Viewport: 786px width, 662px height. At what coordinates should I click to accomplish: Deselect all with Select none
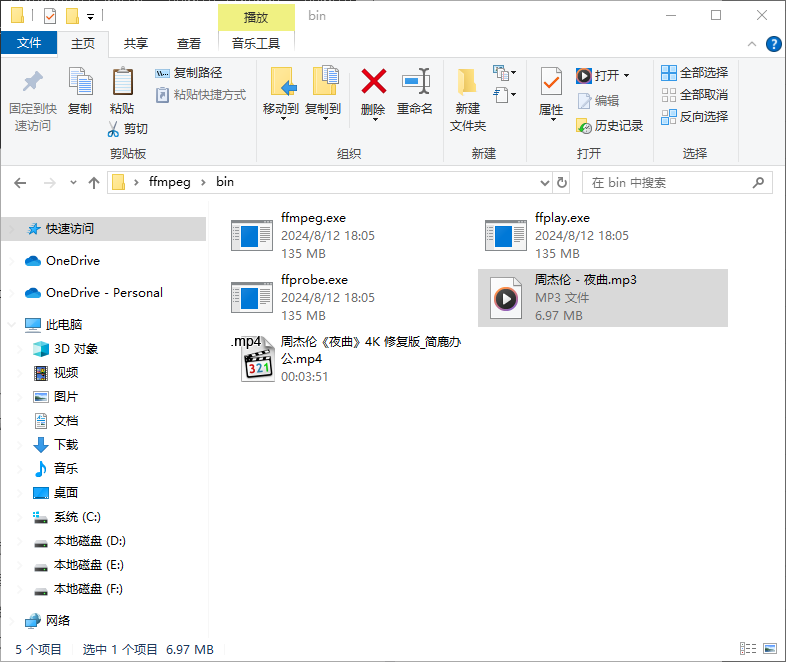pos(694,95)
